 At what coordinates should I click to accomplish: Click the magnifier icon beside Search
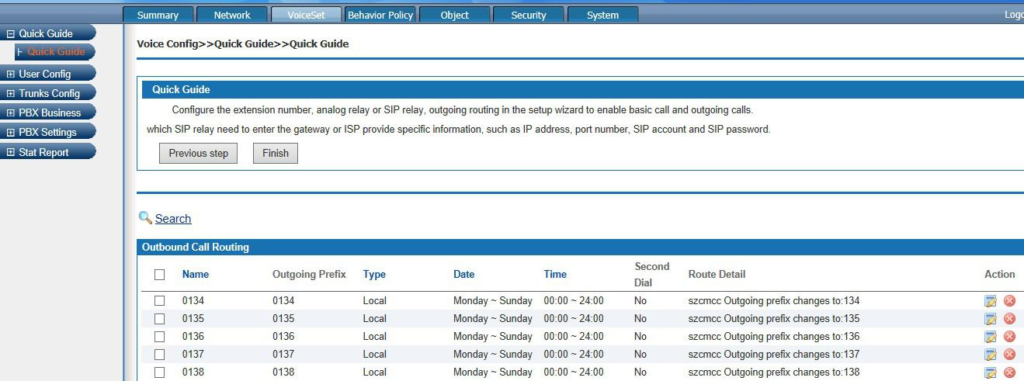click(x=146, y=218)
